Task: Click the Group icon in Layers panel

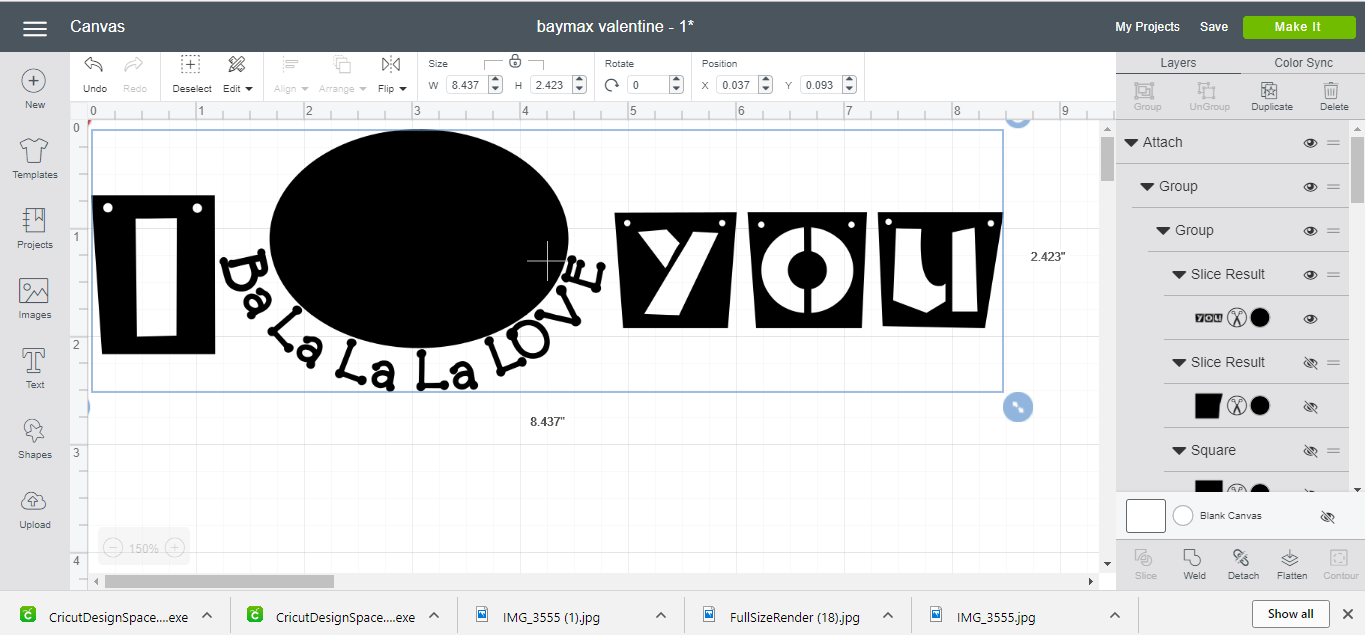Action: pos(1146,90)
